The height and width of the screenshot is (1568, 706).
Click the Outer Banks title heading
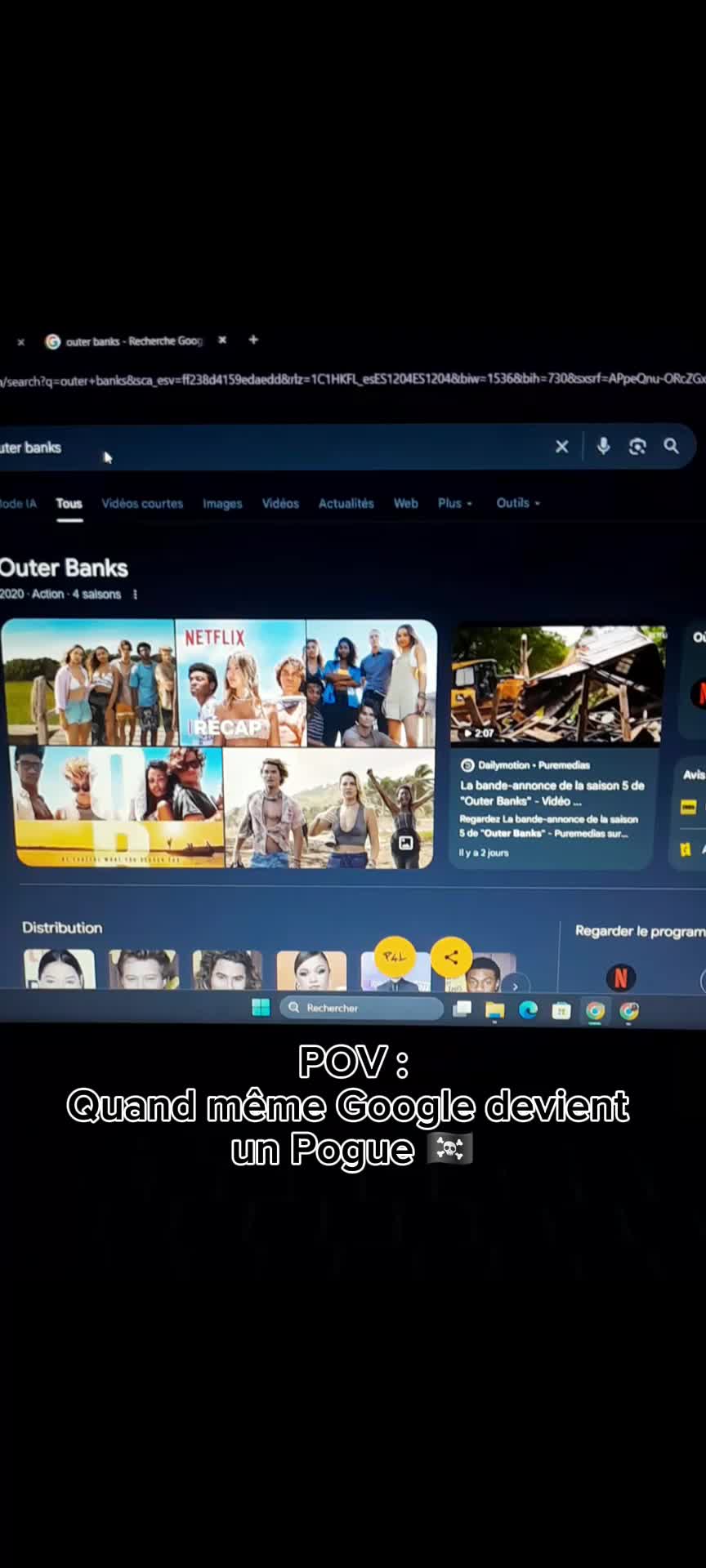click(64, 568)
